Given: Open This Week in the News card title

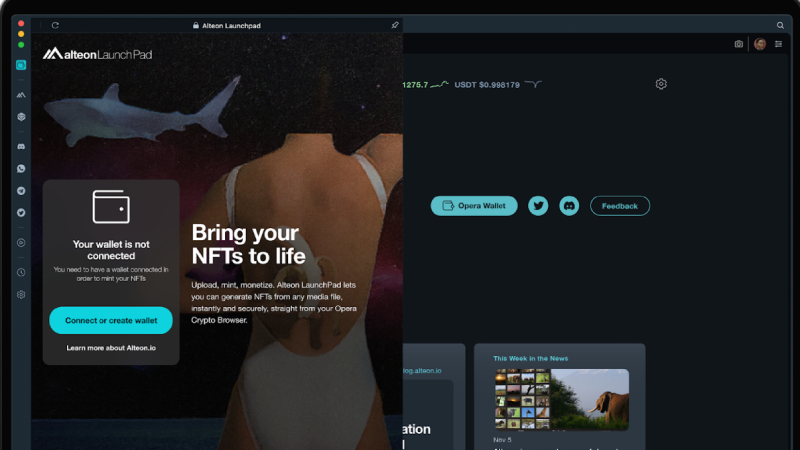Looking at the screenshot, I should click(530, 358).
